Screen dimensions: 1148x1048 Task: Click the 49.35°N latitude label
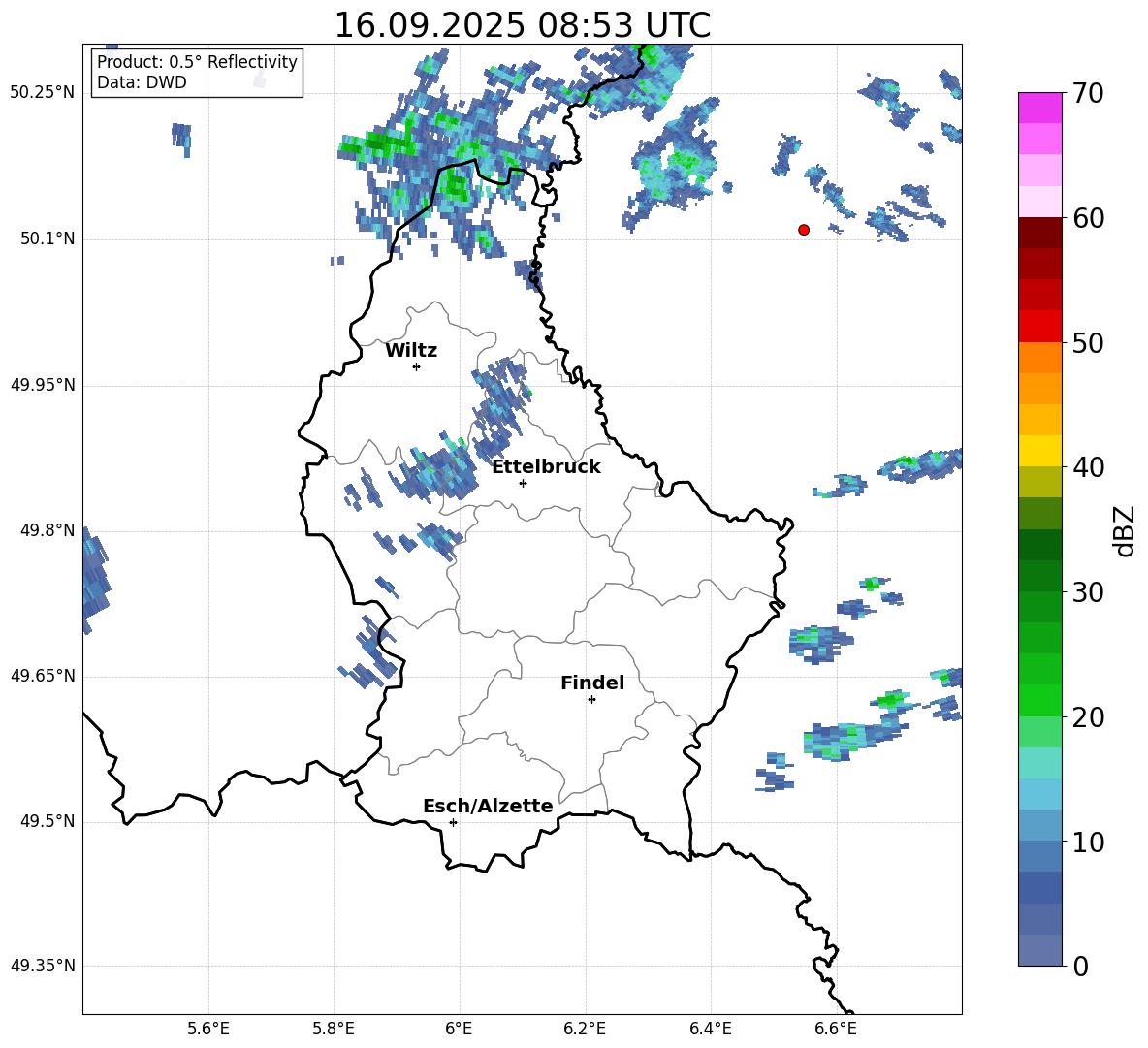click(x=43, y=966)
